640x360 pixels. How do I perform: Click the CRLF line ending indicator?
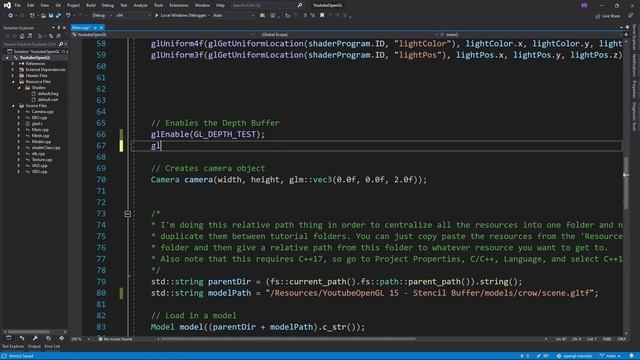[x=622, y=339]
